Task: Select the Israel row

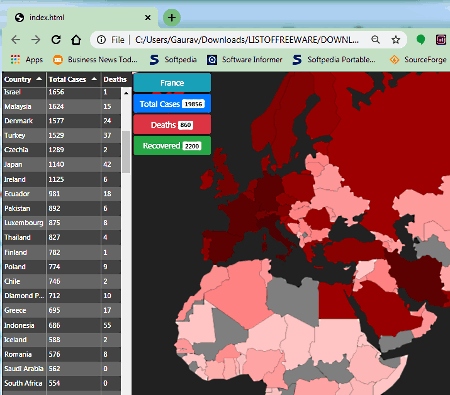Action: pyautogui.click(x=62, y=92)
